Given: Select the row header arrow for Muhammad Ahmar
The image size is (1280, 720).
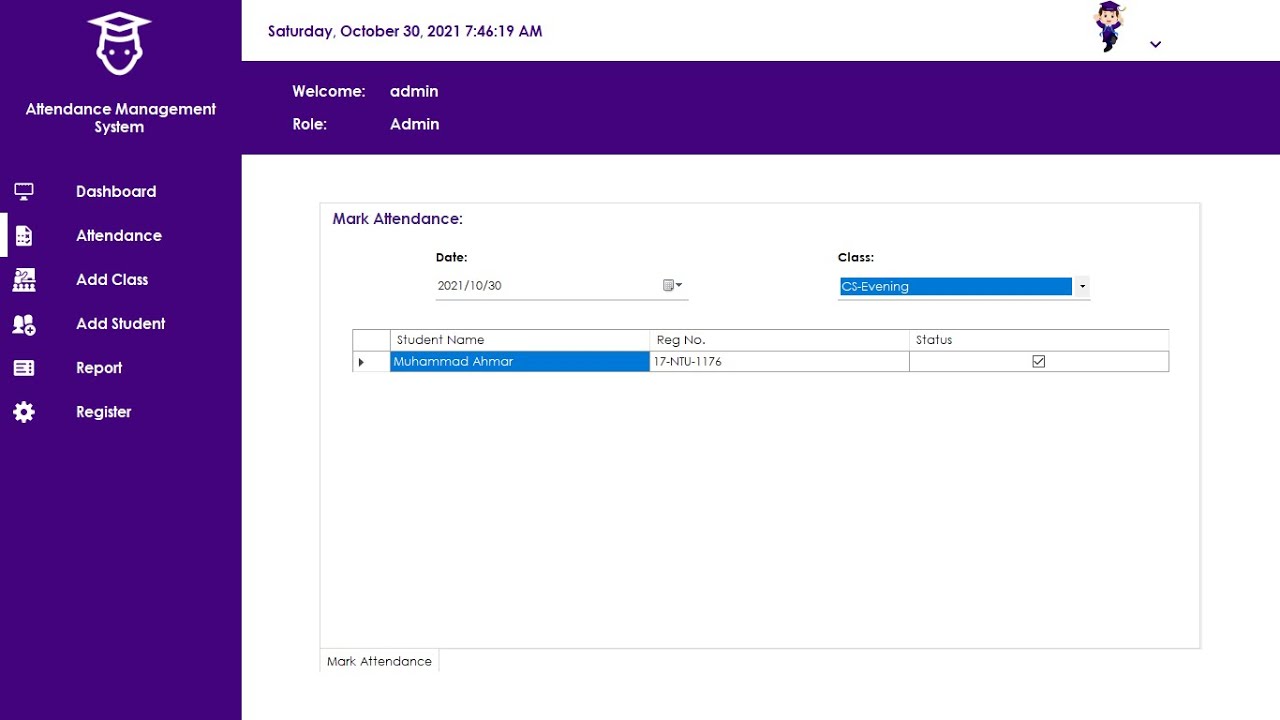Looking at the screenshot, I should (371, 362).
